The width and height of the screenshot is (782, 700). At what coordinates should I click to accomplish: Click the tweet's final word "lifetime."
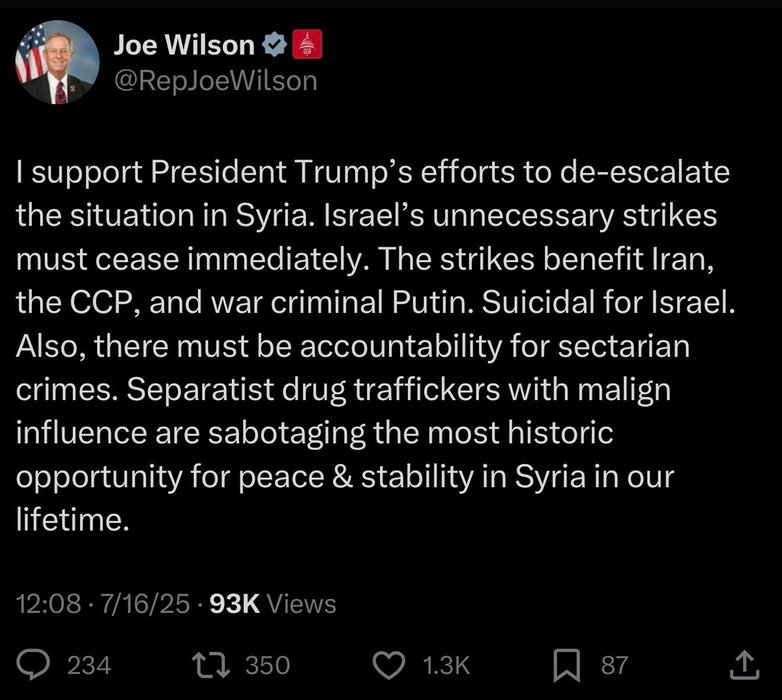tap(73, 520)
